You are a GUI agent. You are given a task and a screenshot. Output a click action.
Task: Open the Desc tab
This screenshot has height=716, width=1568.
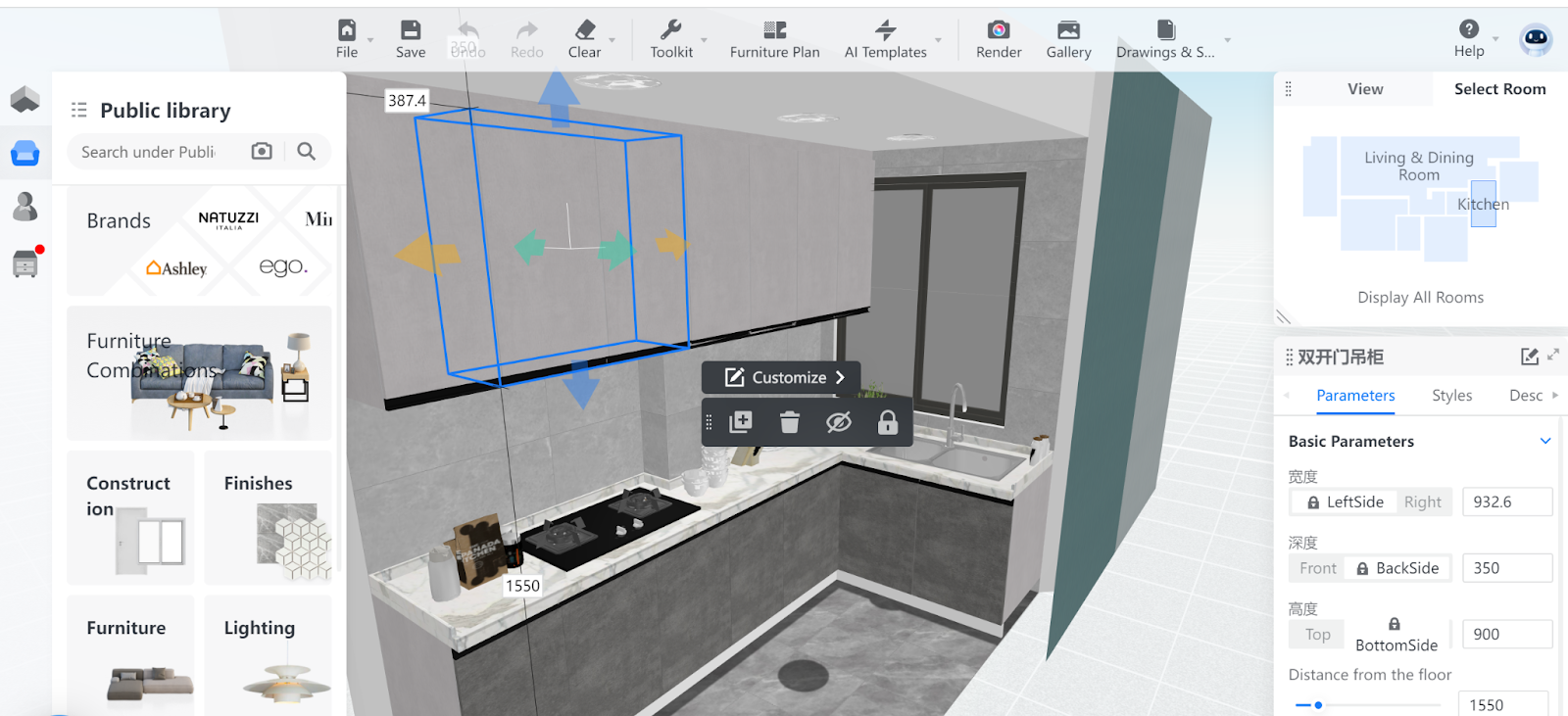click(x=1526, y=396)
